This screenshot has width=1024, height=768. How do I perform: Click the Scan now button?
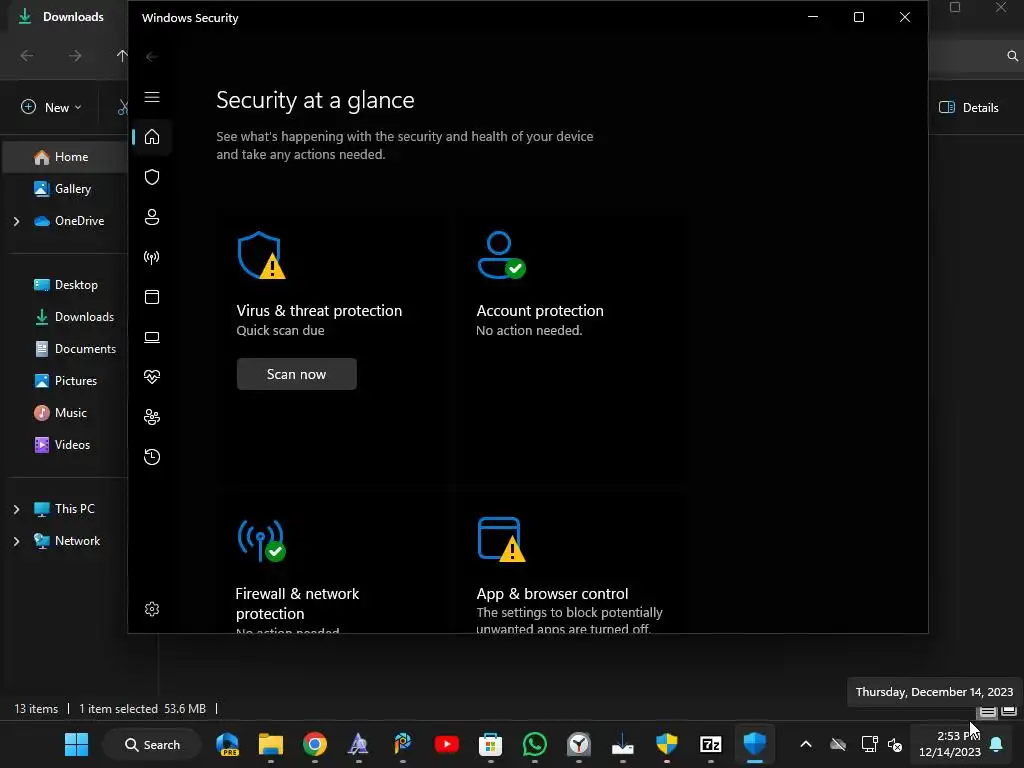click(296, 374)
